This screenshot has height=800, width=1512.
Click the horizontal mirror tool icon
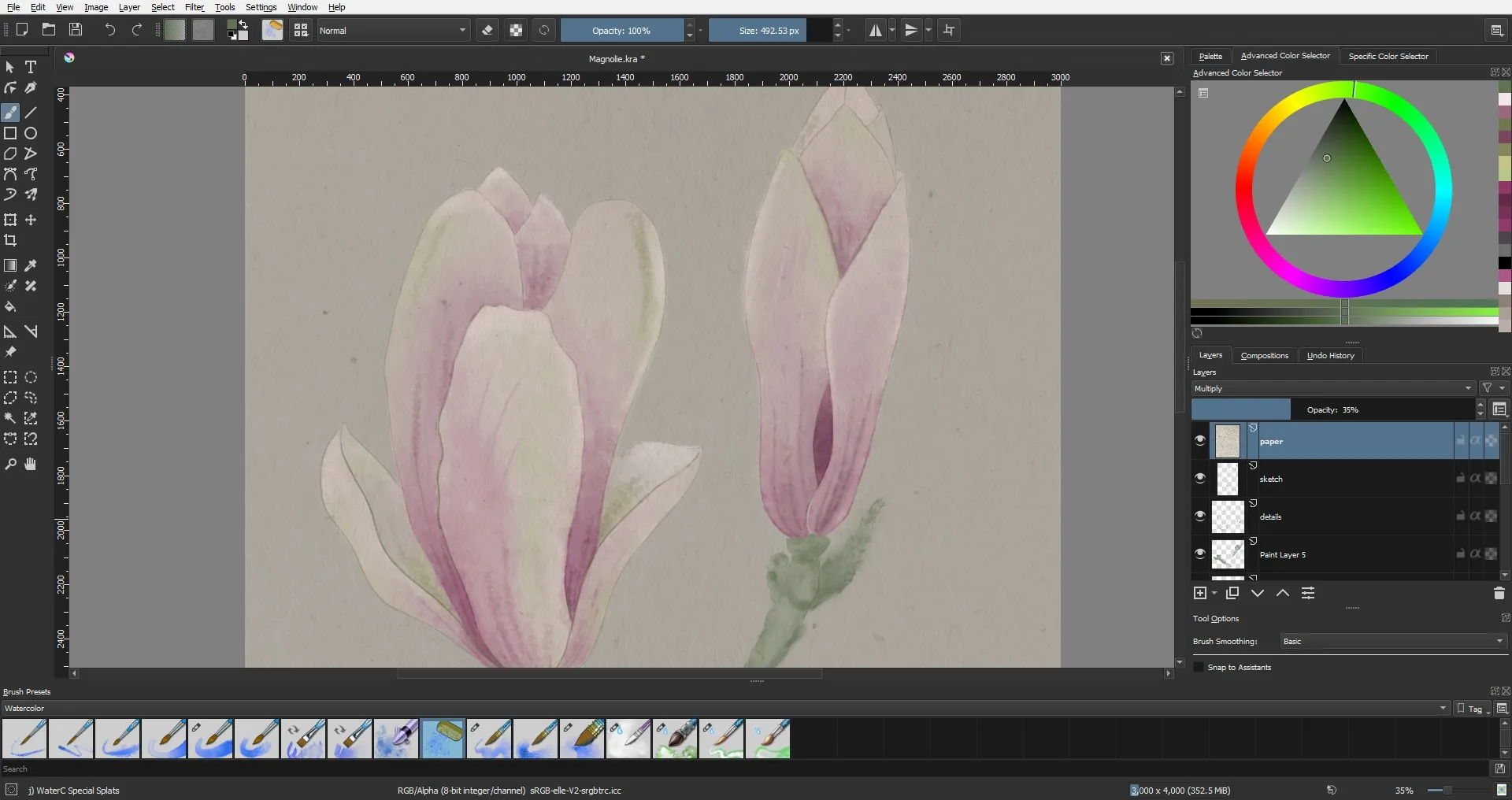point(875,31)
